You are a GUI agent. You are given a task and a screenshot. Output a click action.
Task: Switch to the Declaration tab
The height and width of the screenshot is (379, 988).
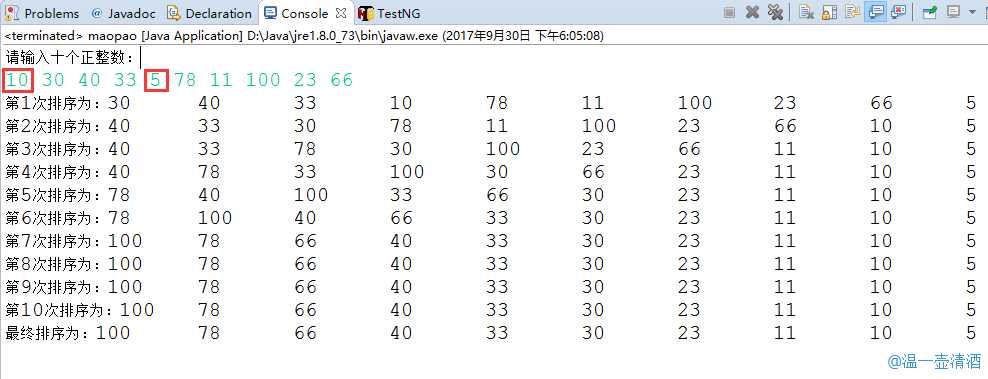[x=219, y=13]
